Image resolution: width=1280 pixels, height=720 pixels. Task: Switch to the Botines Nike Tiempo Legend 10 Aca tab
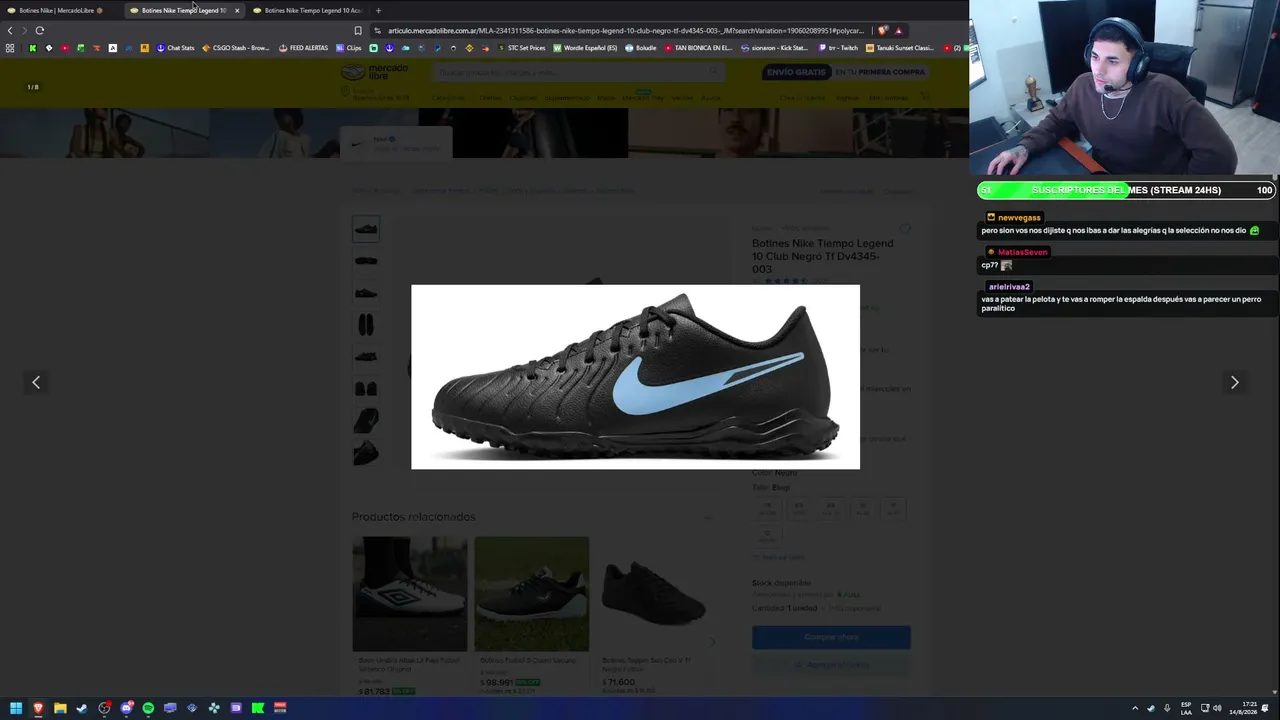click(x=307, y=10)
